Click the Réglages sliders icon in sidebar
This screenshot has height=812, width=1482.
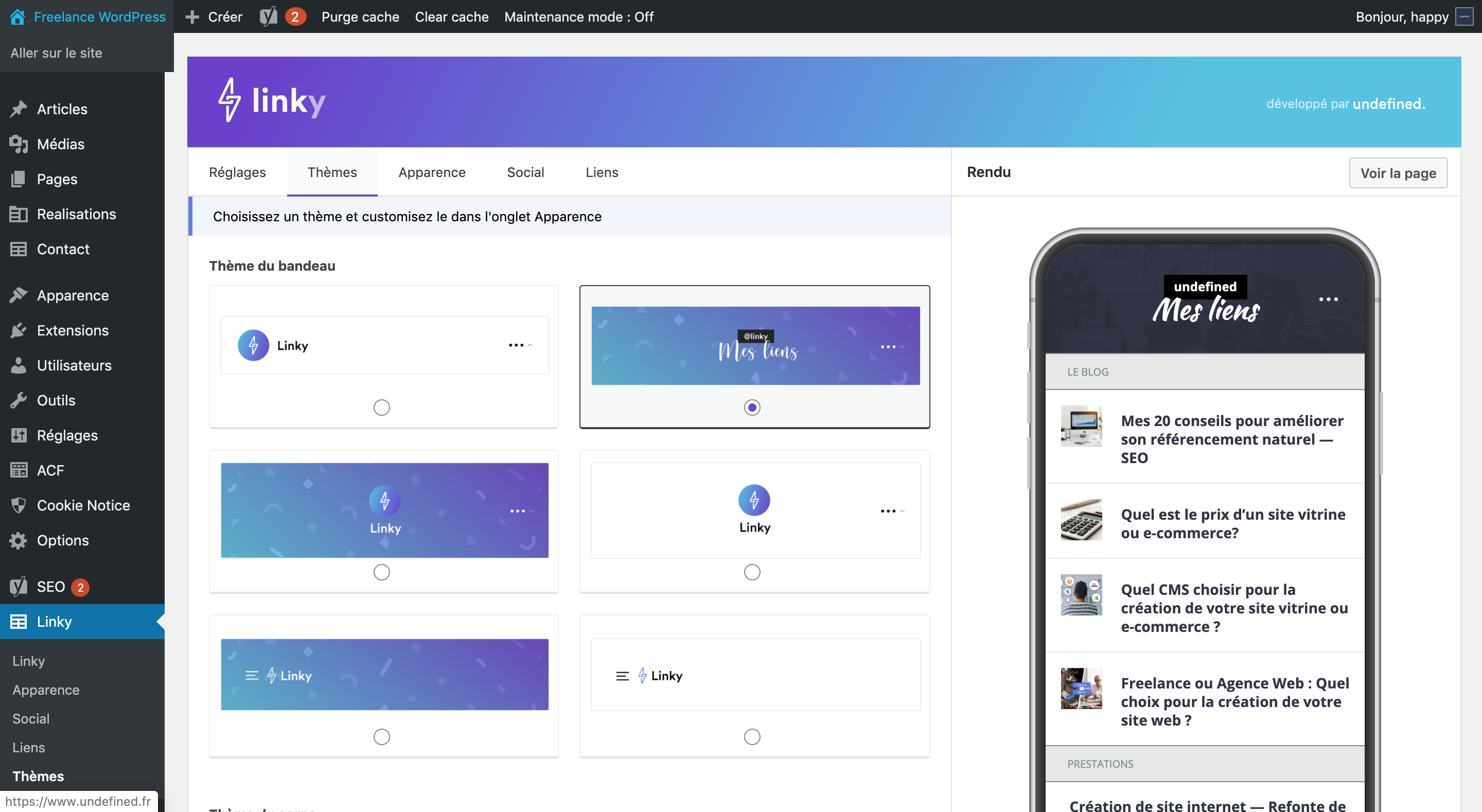(x=19, y=435)
